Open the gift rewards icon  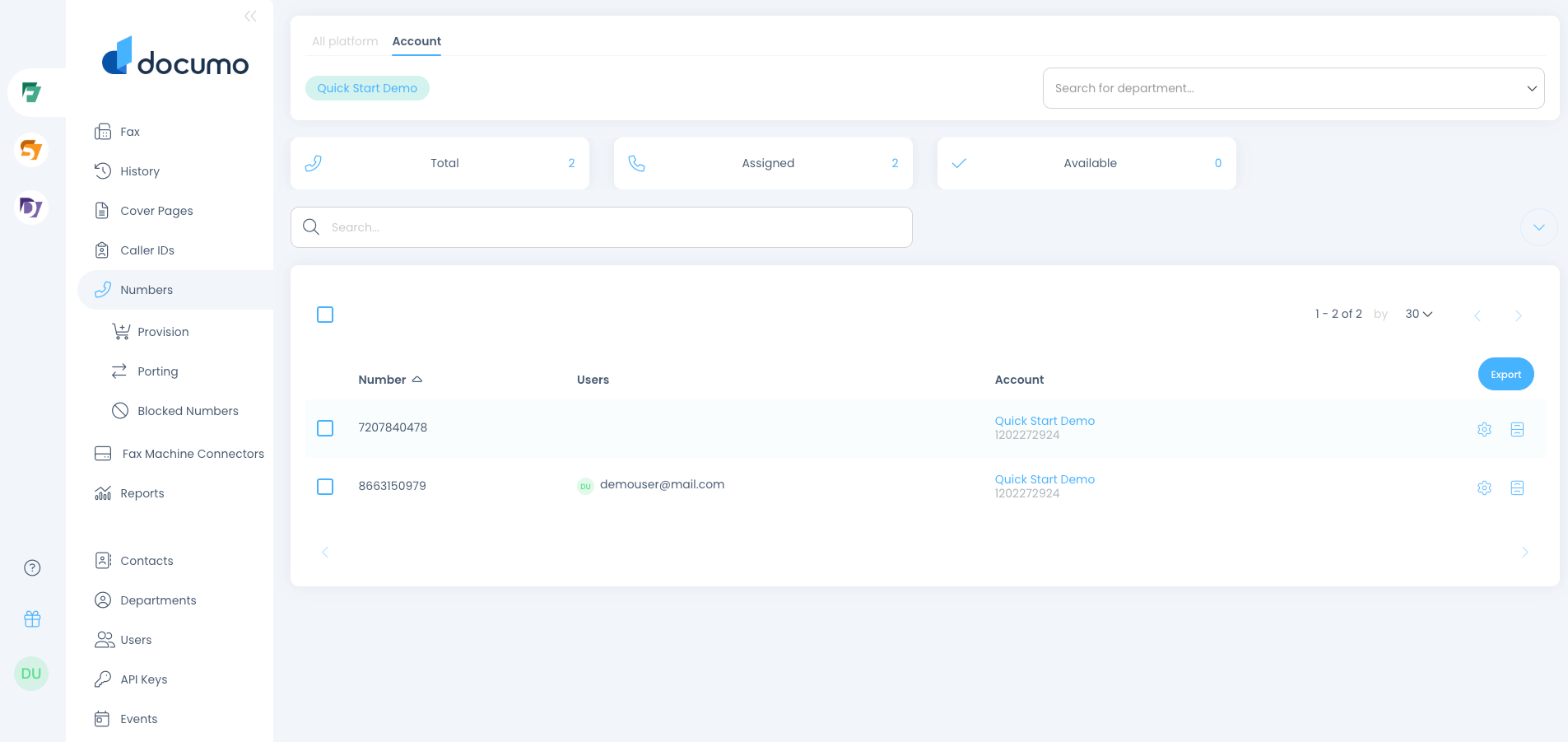(x=32, y=618)
